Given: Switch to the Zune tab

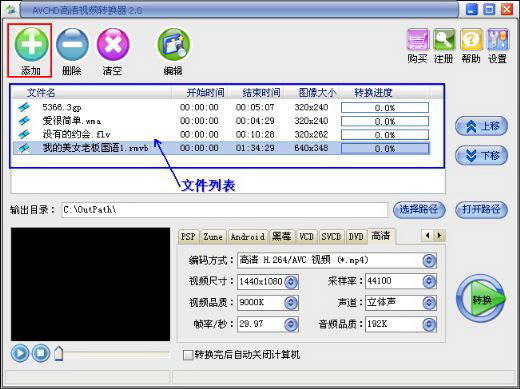Looking at the screenshot, I should click(213, 237).
